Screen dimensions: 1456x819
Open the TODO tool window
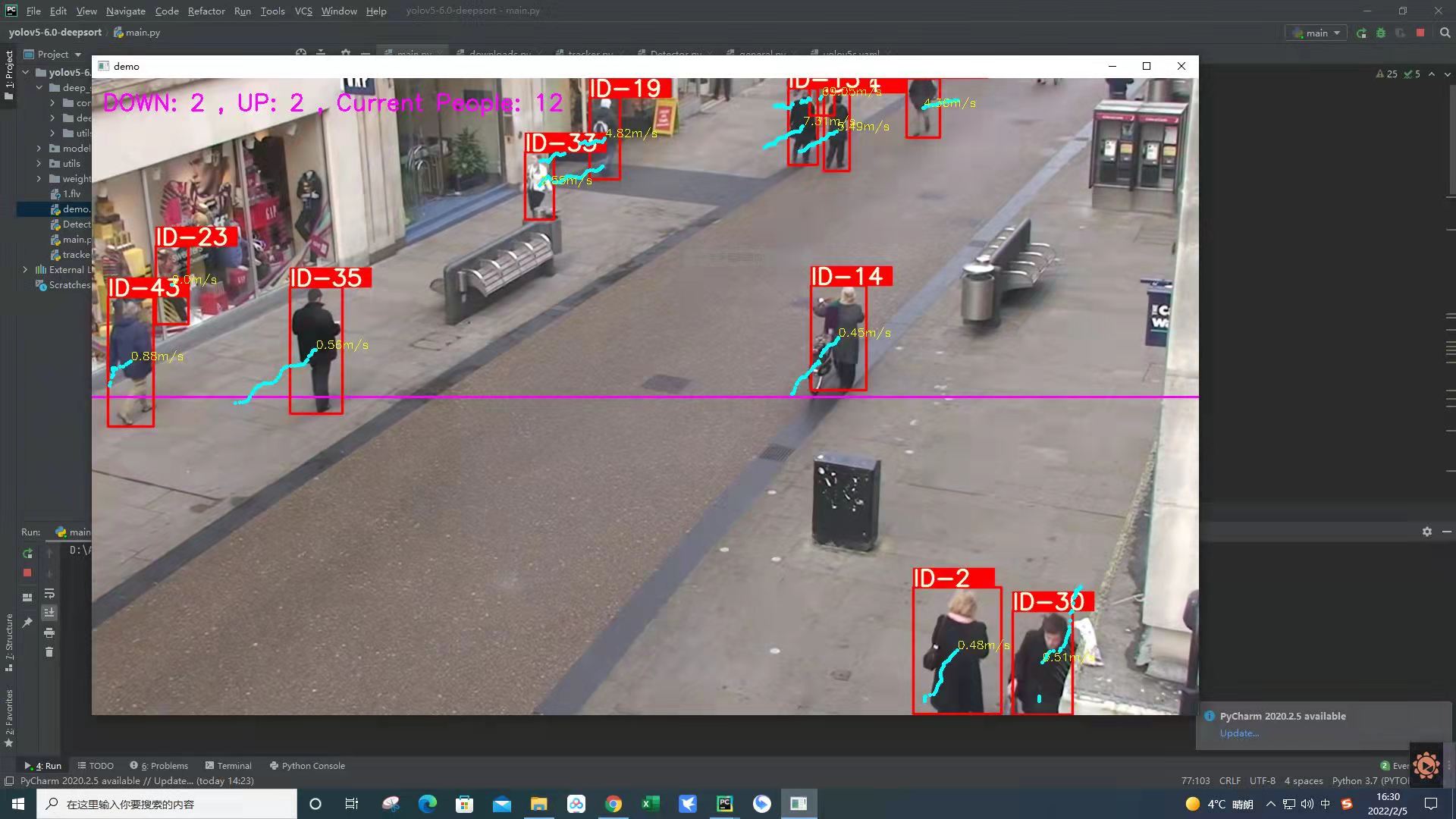click(x=96, y=766)
